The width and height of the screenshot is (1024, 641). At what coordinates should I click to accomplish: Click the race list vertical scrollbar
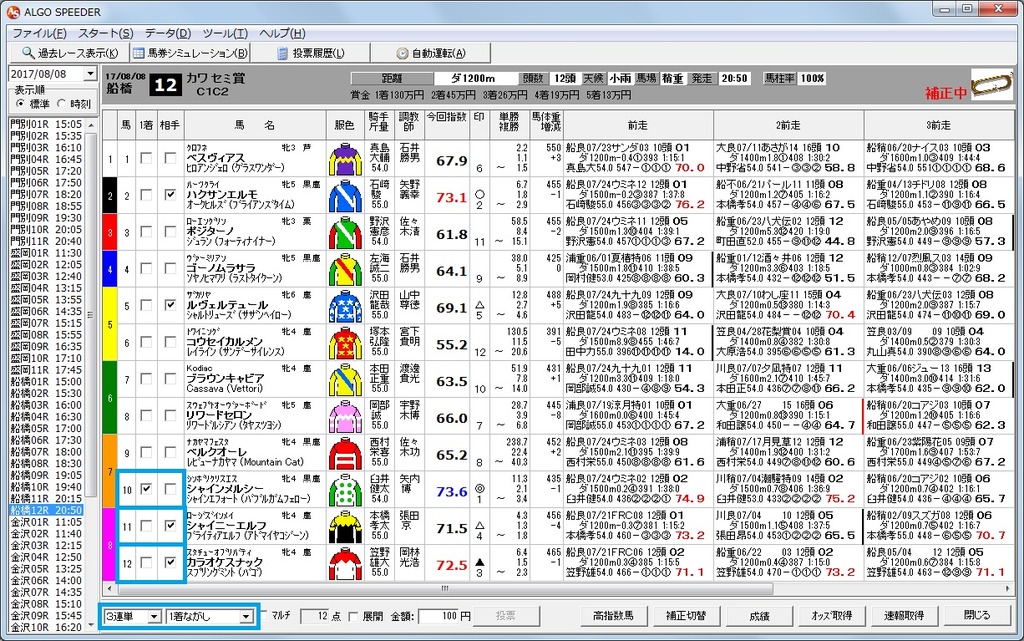[x=91, y=374]
